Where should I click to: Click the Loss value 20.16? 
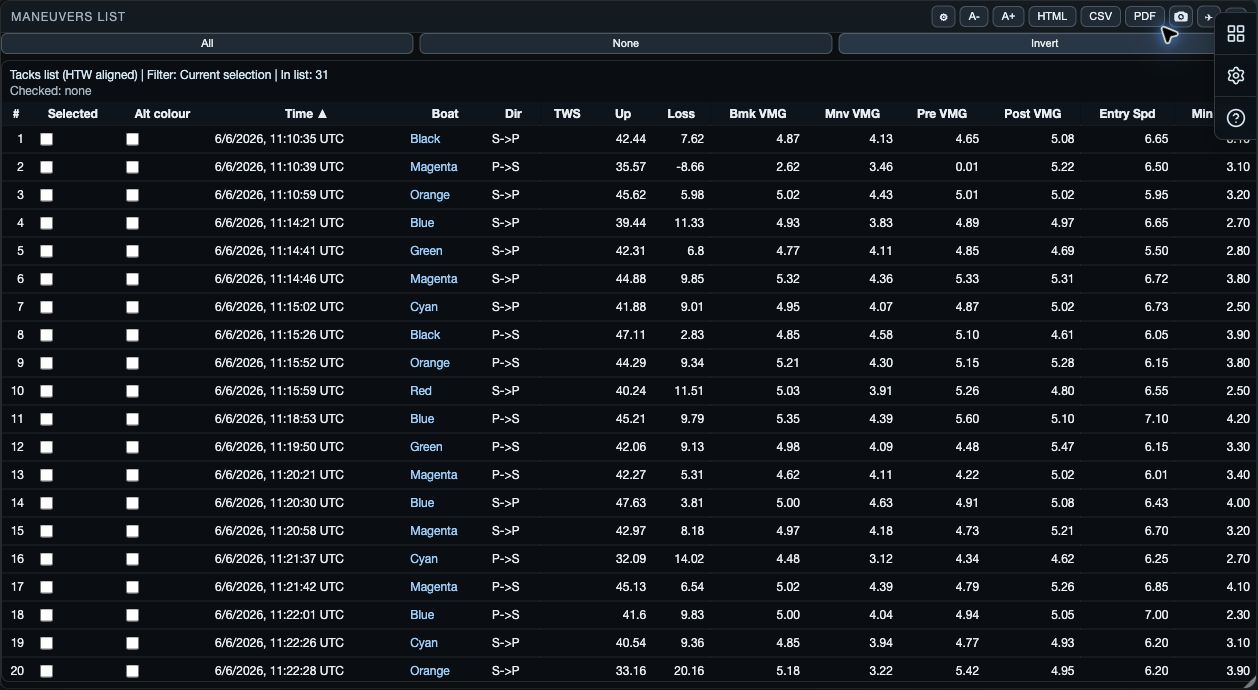click(689, 671)
